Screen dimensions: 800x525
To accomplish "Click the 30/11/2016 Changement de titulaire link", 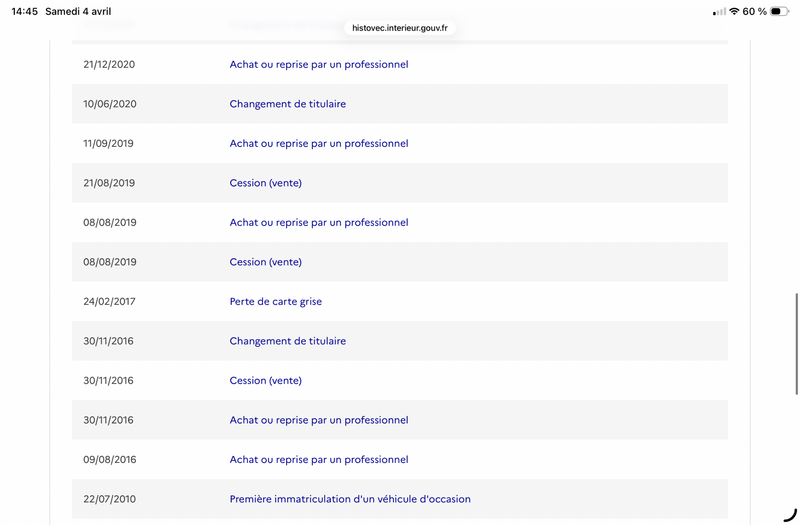I will [287, 341].
